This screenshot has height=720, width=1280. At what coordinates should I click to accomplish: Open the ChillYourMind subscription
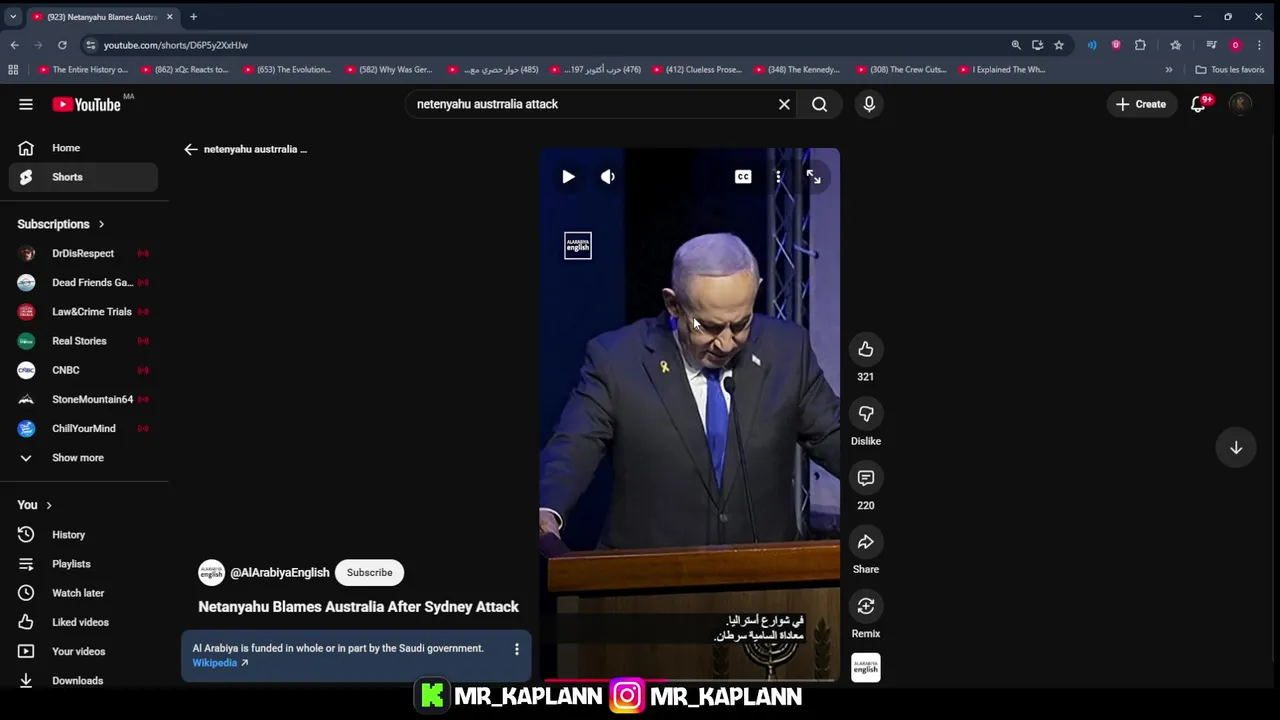pyautogui.click(x=84, y=428)
